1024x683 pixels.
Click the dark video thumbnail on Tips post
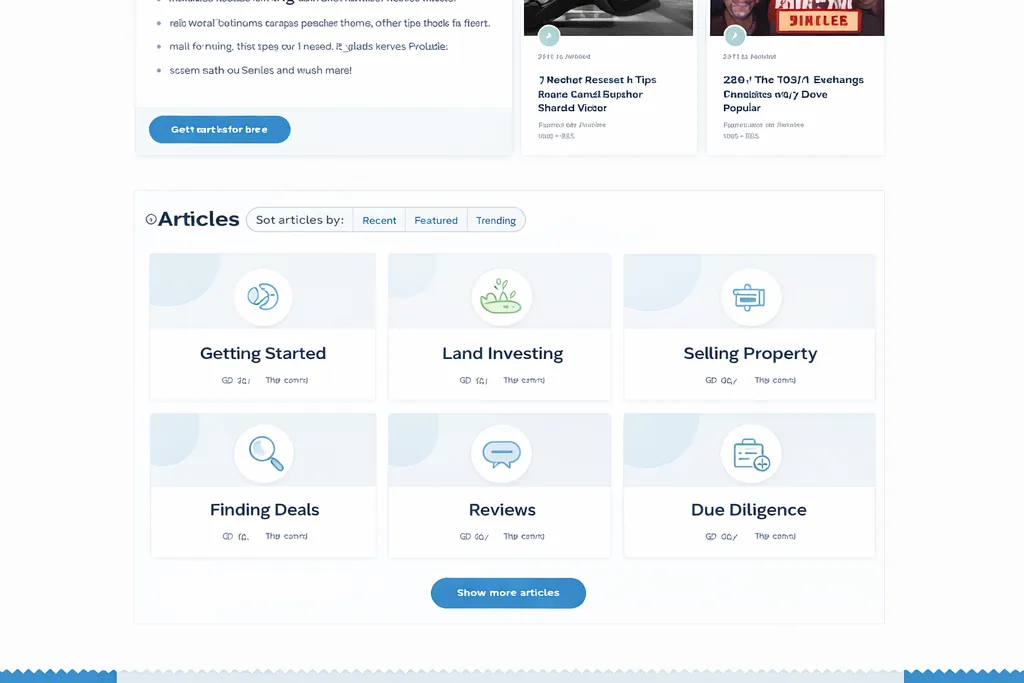tap(608, 18)
